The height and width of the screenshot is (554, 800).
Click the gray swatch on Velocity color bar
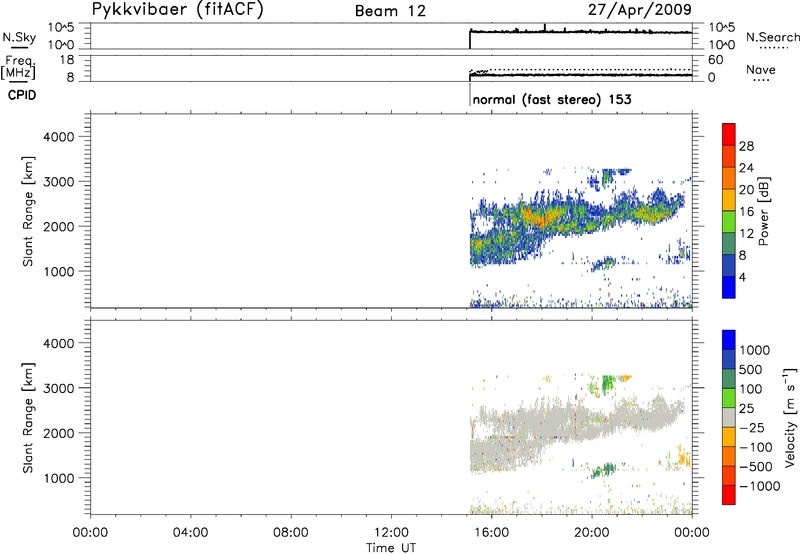click(729, 417)
